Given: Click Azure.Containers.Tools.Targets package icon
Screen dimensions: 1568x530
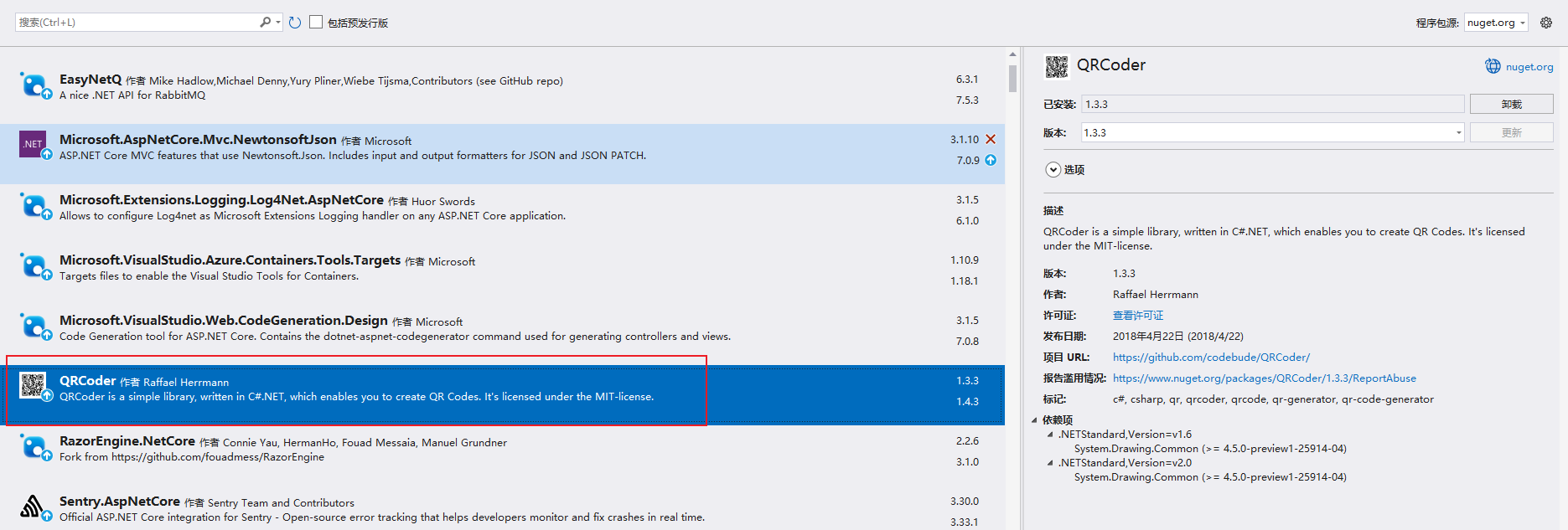Looking at the screenshot, I should click(35, 266).
